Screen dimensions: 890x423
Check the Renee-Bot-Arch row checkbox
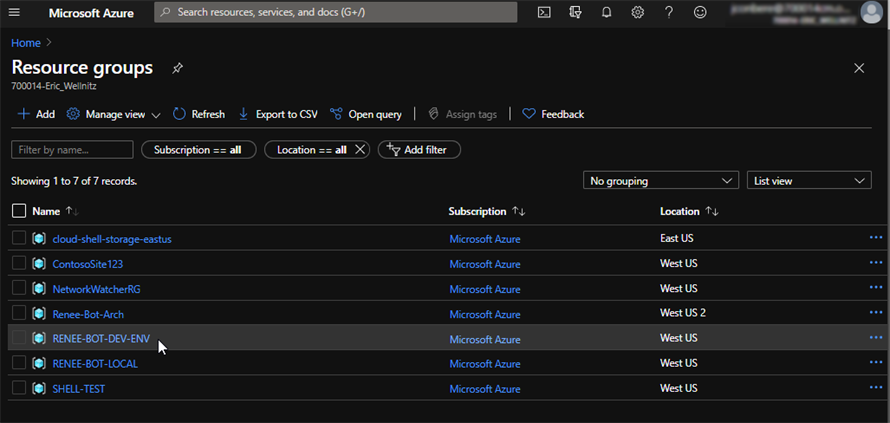coord(19,313)
